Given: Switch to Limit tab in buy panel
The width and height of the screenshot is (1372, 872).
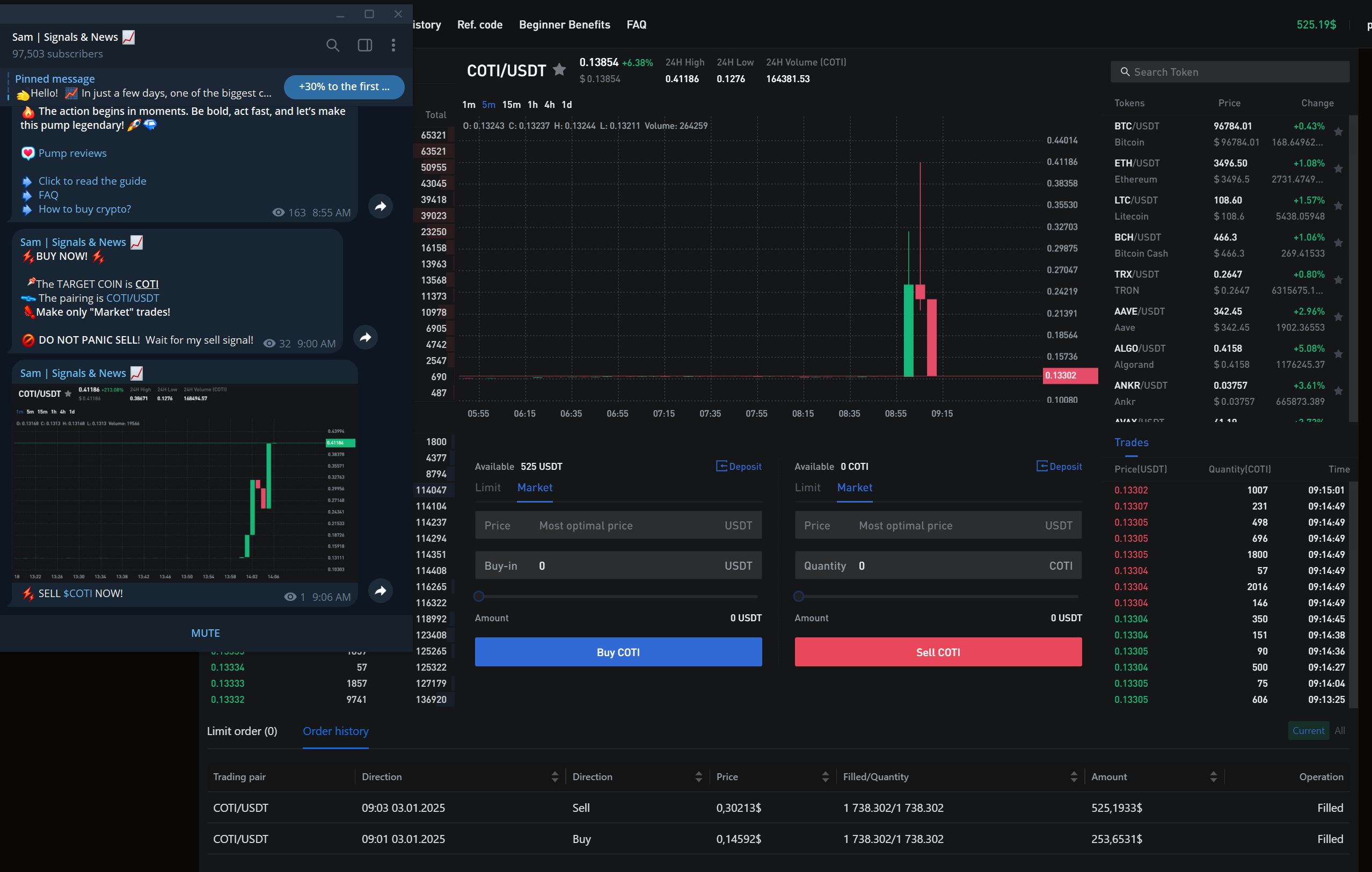Looking at the screenshot, I should click(488, 488).
